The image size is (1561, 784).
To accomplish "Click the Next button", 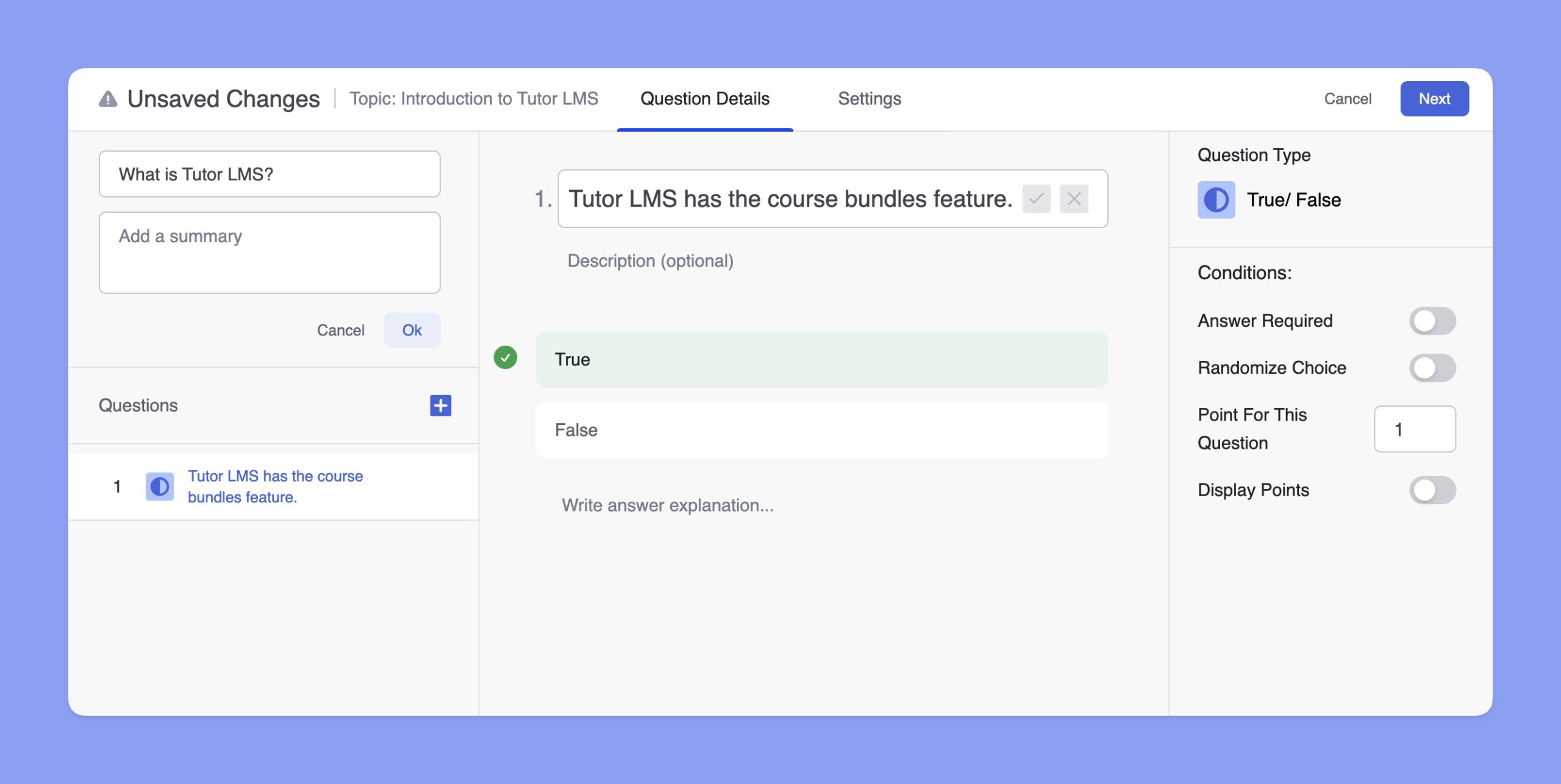I will [x=1434, y=99].
